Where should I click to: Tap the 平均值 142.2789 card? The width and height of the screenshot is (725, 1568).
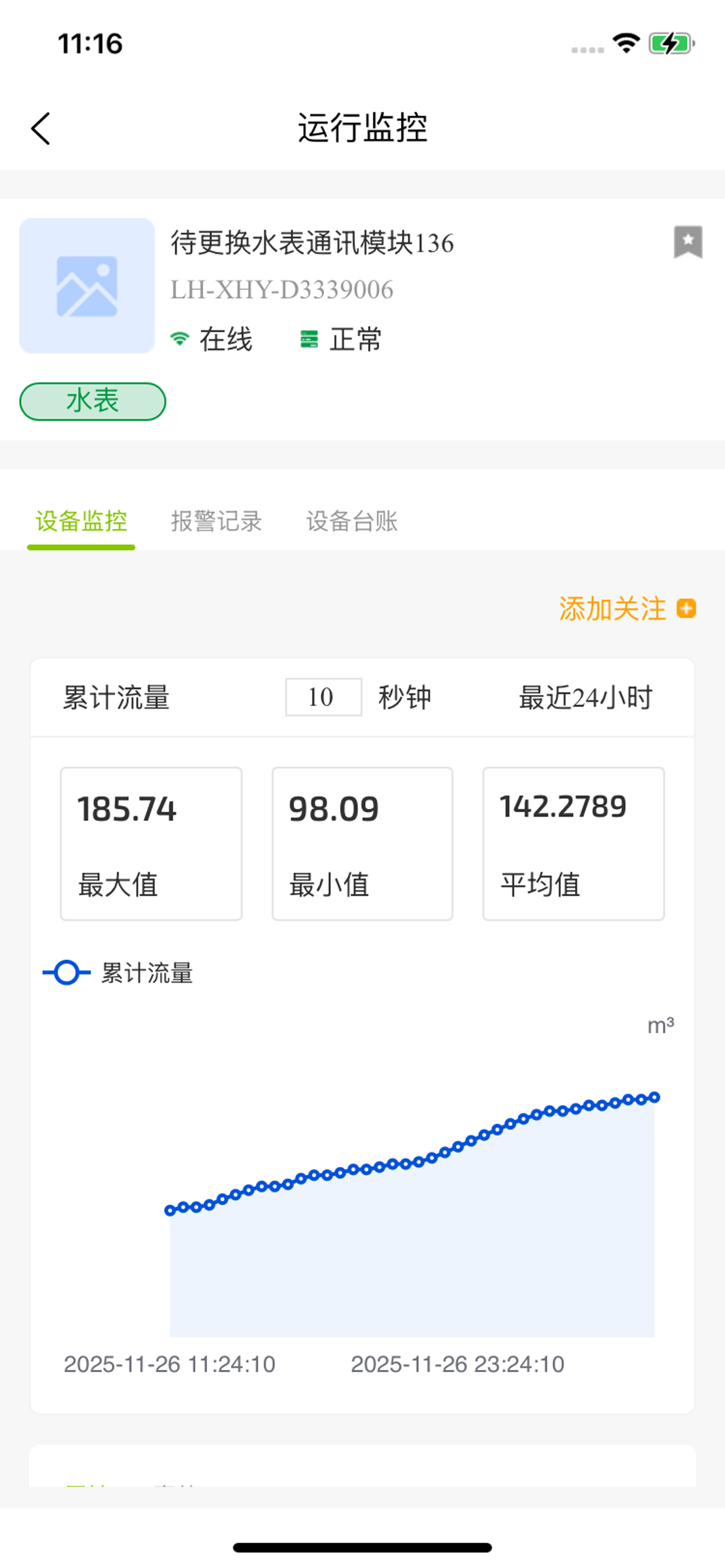574,844
